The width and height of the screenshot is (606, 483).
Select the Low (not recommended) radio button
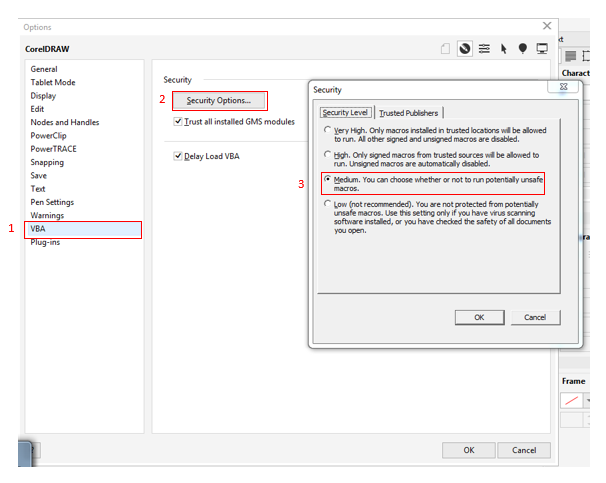click(x=327, y=204)
